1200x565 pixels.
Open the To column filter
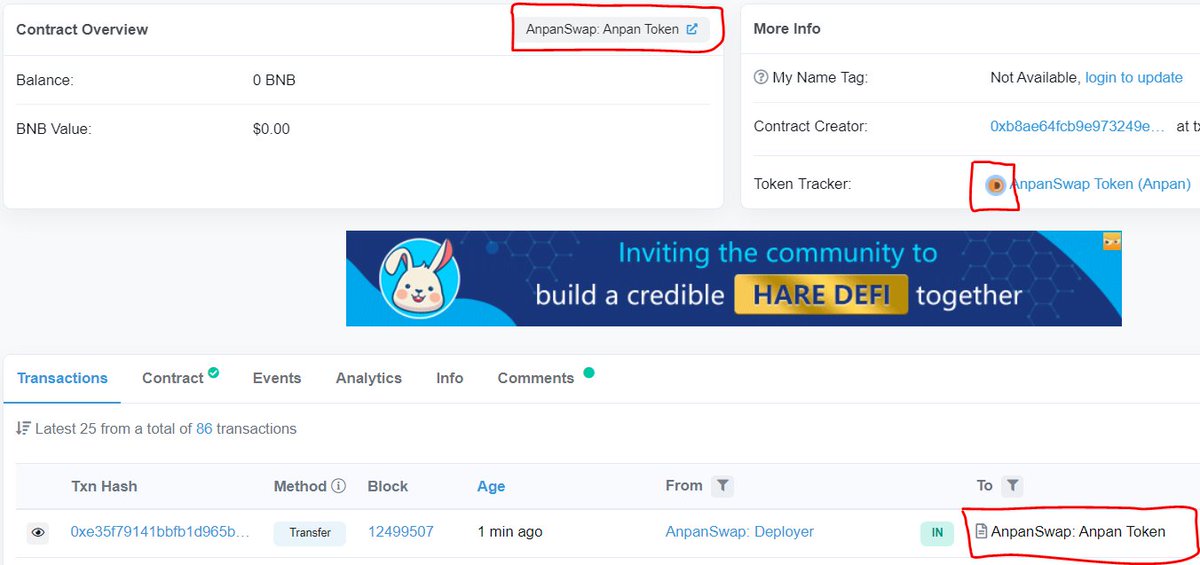[x=1012, y=486]
